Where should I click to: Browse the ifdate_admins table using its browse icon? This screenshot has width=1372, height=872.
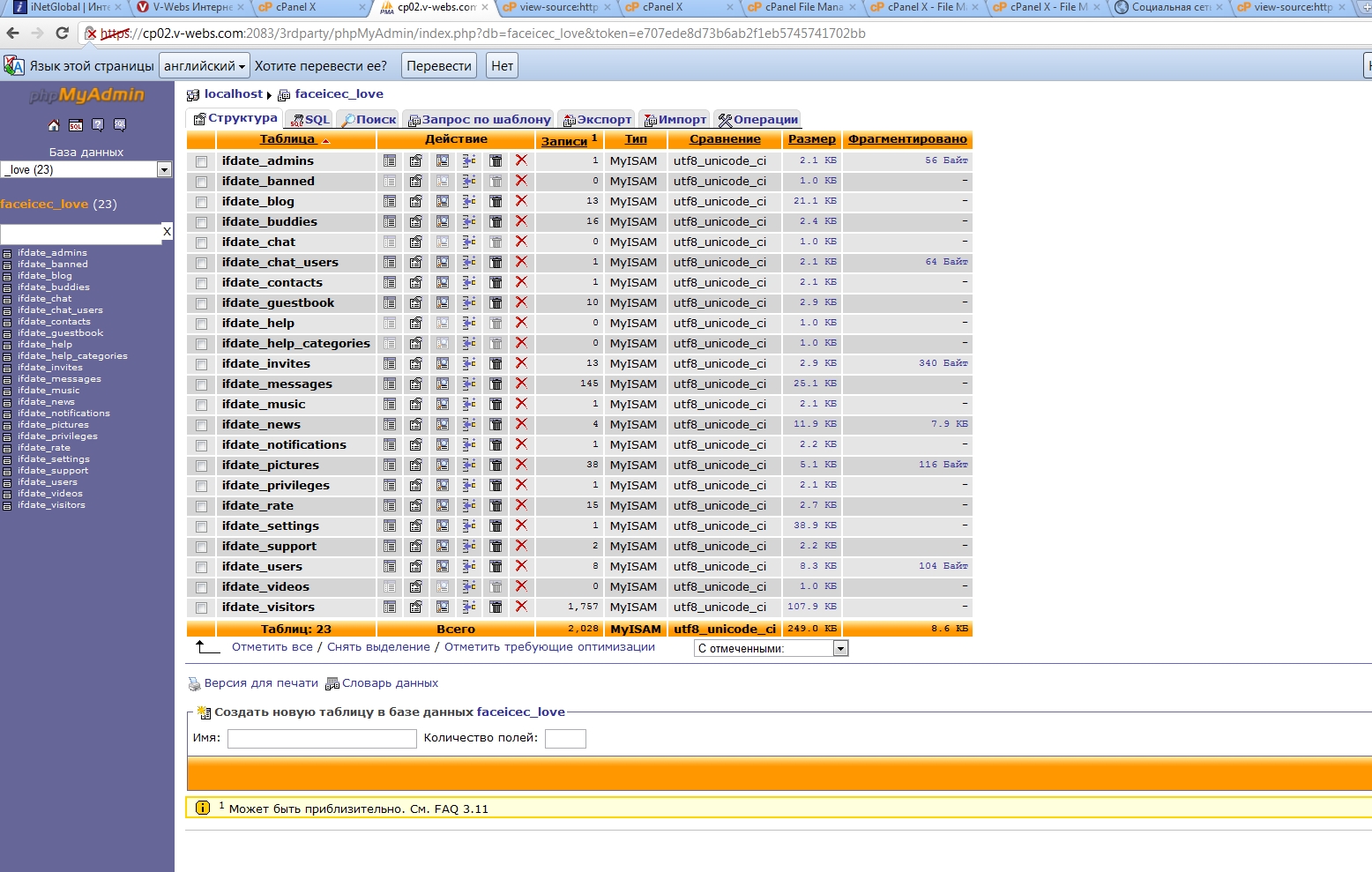390,160
